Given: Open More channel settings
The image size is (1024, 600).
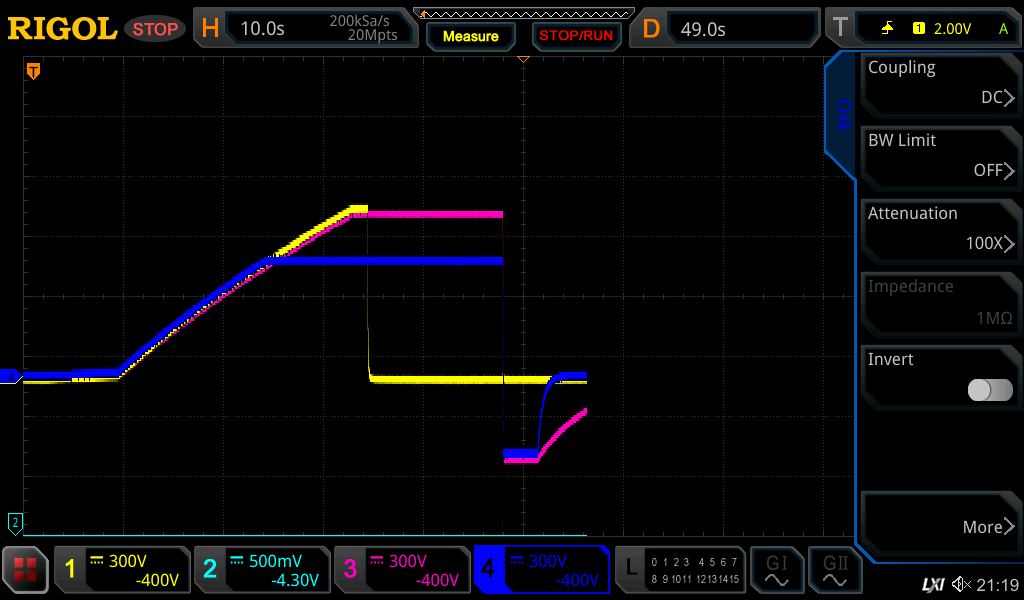Looking at the screenshot, I should (940, 526).
